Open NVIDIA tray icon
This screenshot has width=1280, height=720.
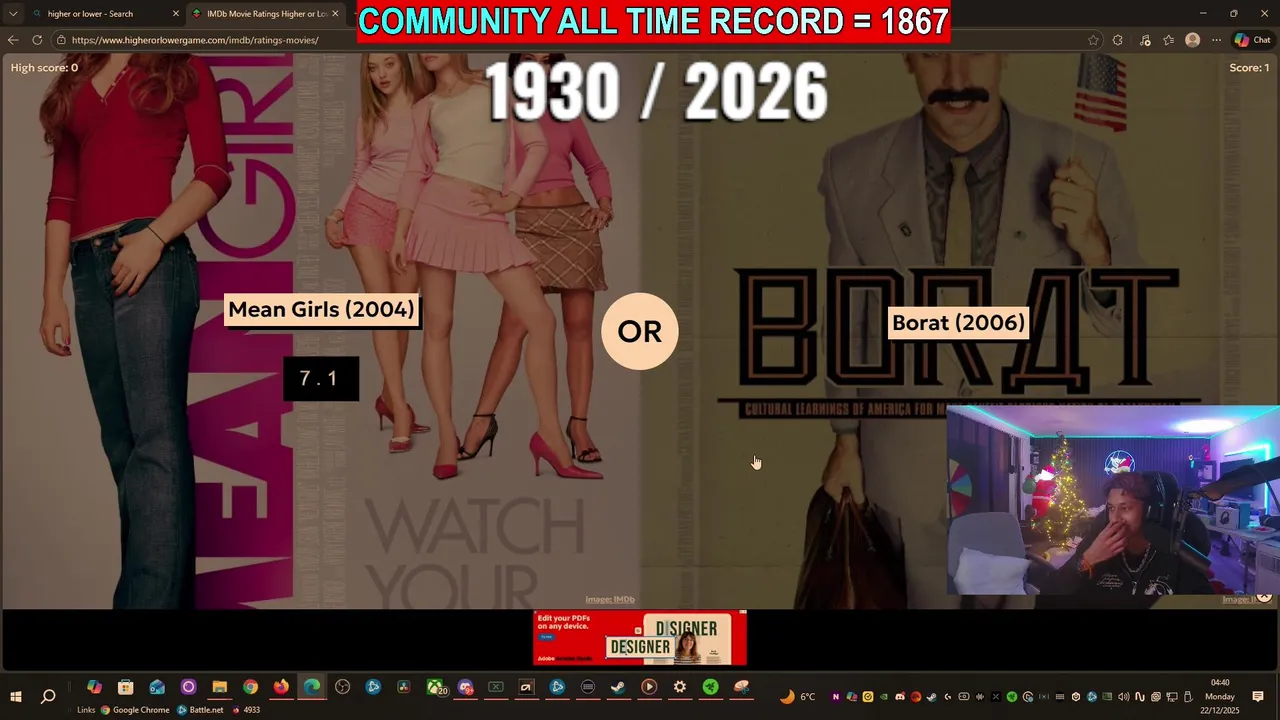pyautogui.click(x=883, y=697)
